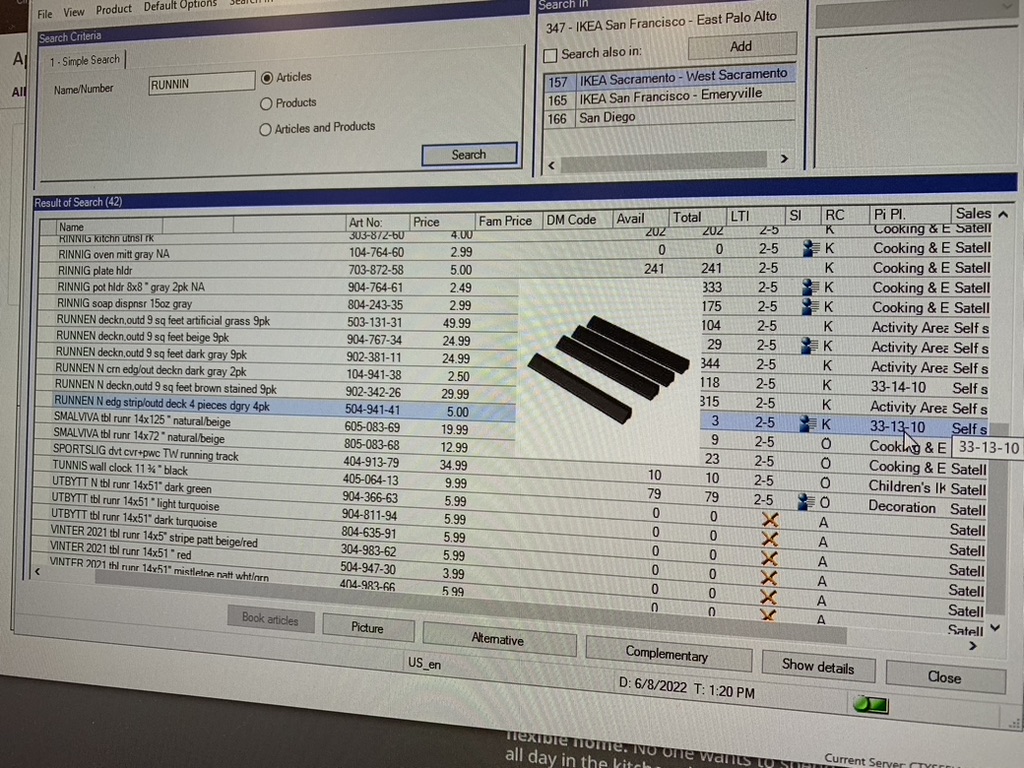Enable the 'Search also in' checkbox
This screenshot has height=768, width=1024.
click(x=550, y=54)
